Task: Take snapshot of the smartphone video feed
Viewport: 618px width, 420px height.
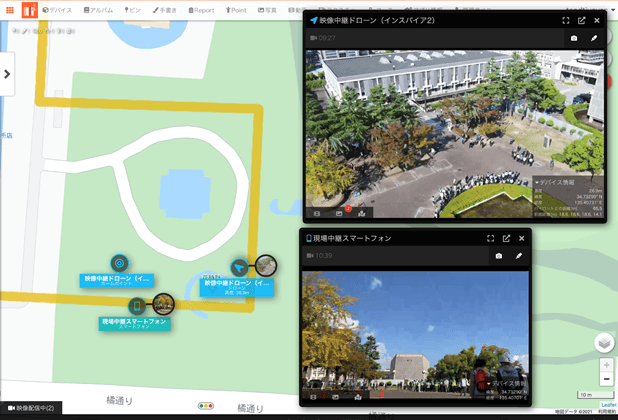Action: tap(499, 256)
